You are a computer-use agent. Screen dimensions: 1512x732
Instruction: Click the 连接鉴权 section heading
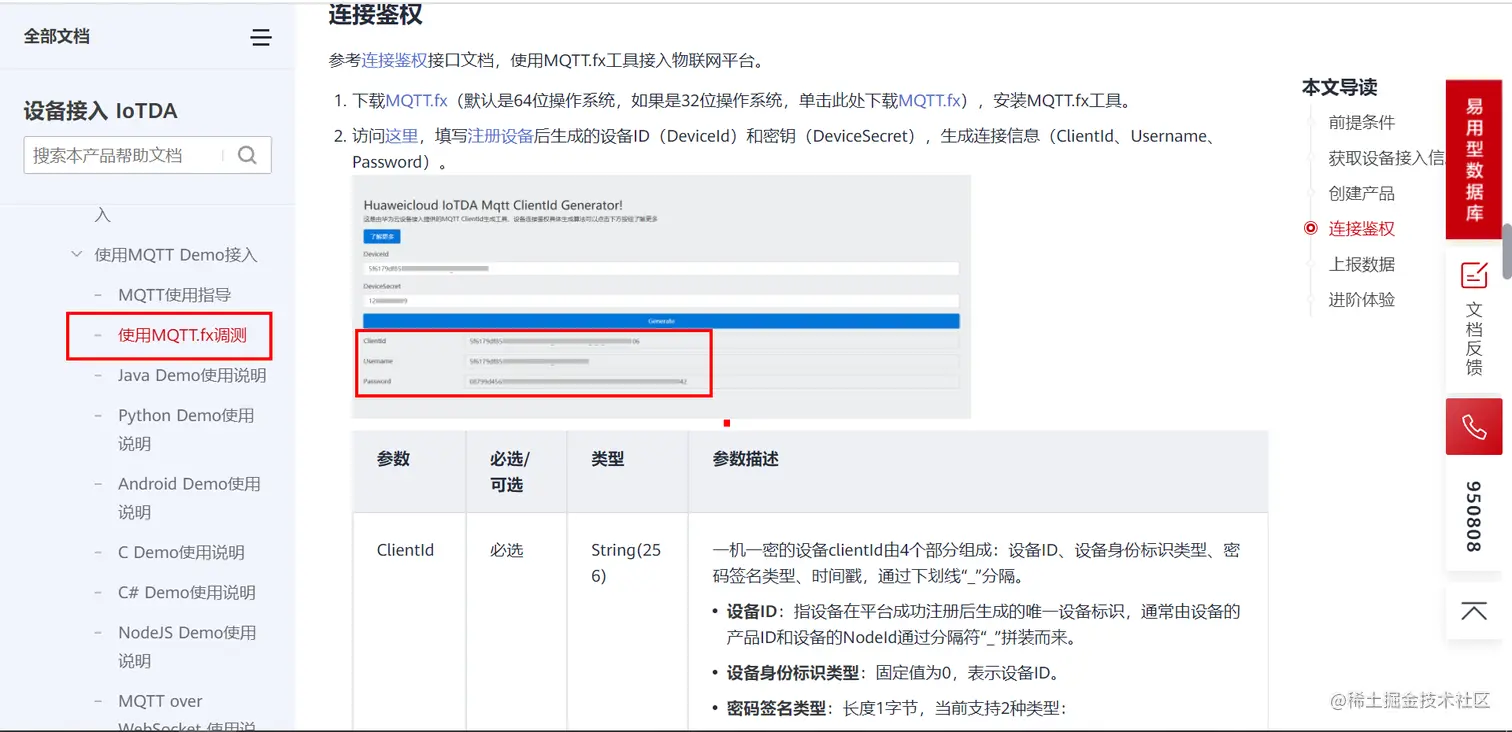tap(375, 14)
